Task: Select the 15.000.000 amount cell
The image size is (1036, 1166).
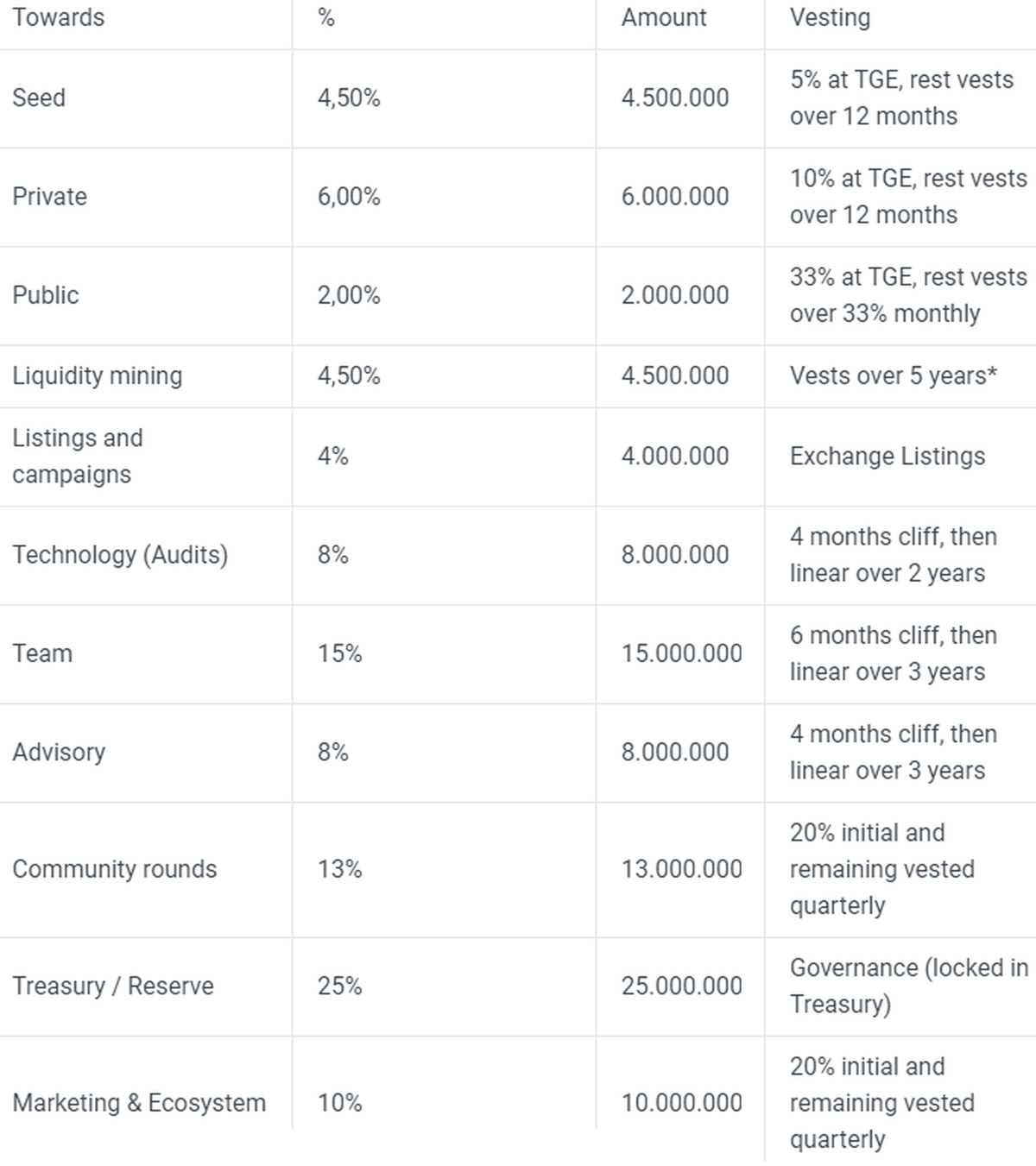Action: 681,653
